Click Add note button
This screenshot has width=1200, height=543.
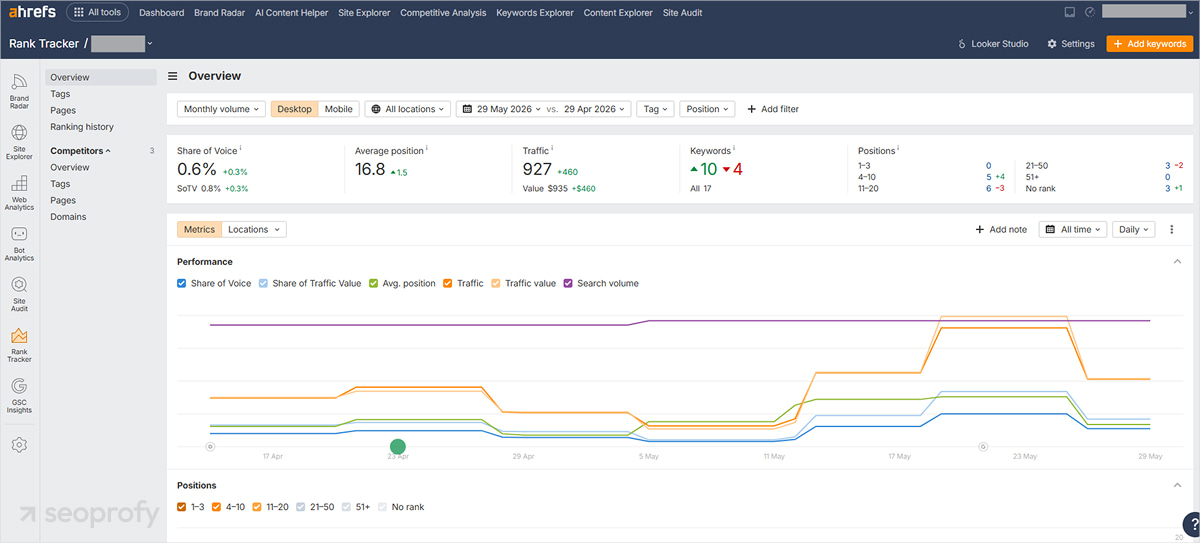point(1001,229)
